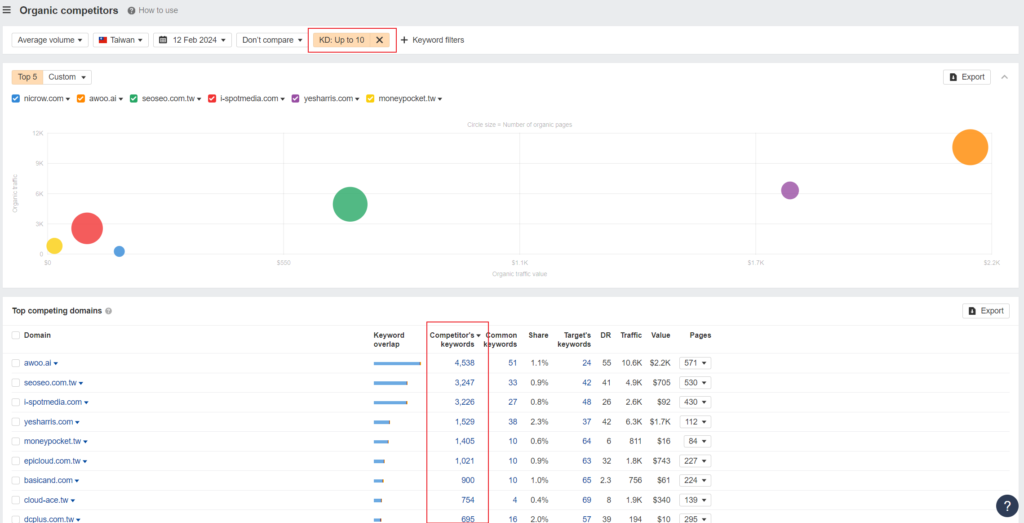Open i-spotmedia.com domain link in table

[x=53, y=402]
